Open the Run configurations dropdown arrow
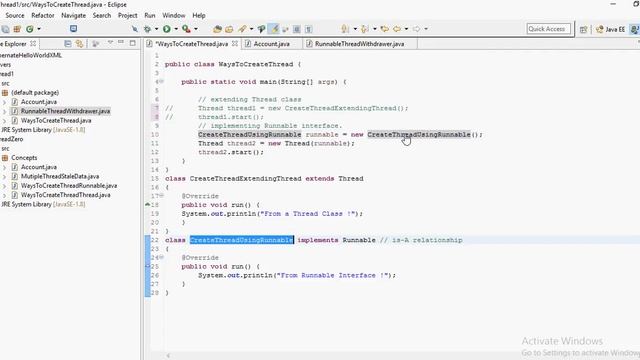The width and height of the screenshot is (640, 360). (176, 29)
